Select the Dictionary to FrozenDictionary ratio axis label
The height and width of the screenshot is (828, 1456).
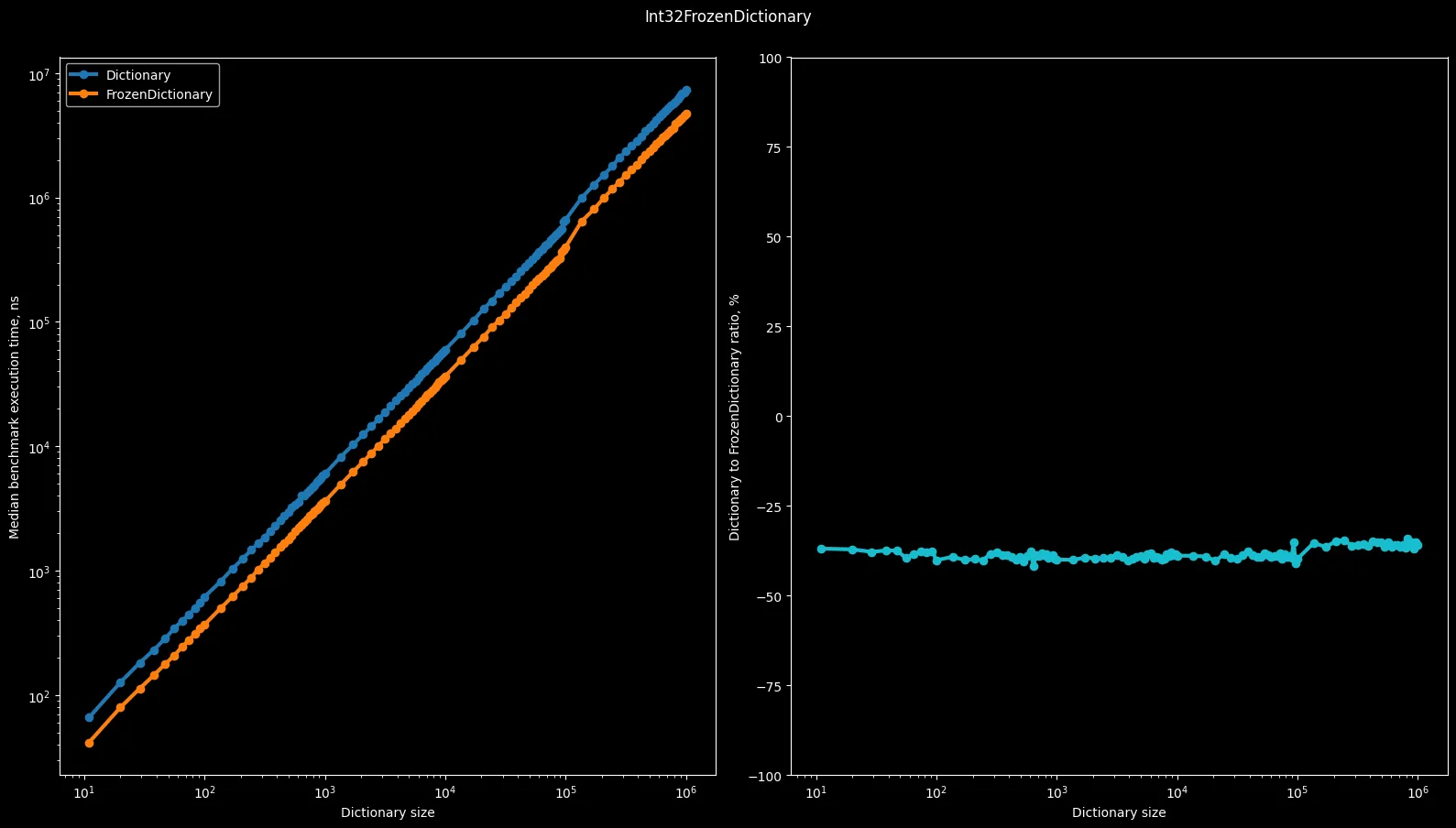click(x=734, y=417)
